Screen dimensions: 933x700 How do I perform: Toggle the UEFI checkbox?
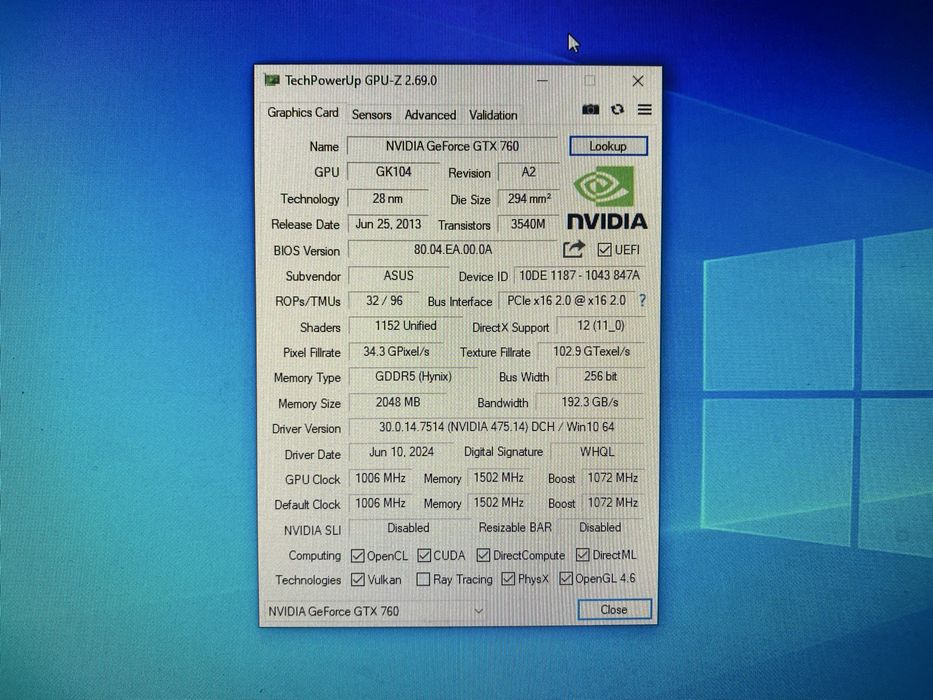(x=605, y=249)
